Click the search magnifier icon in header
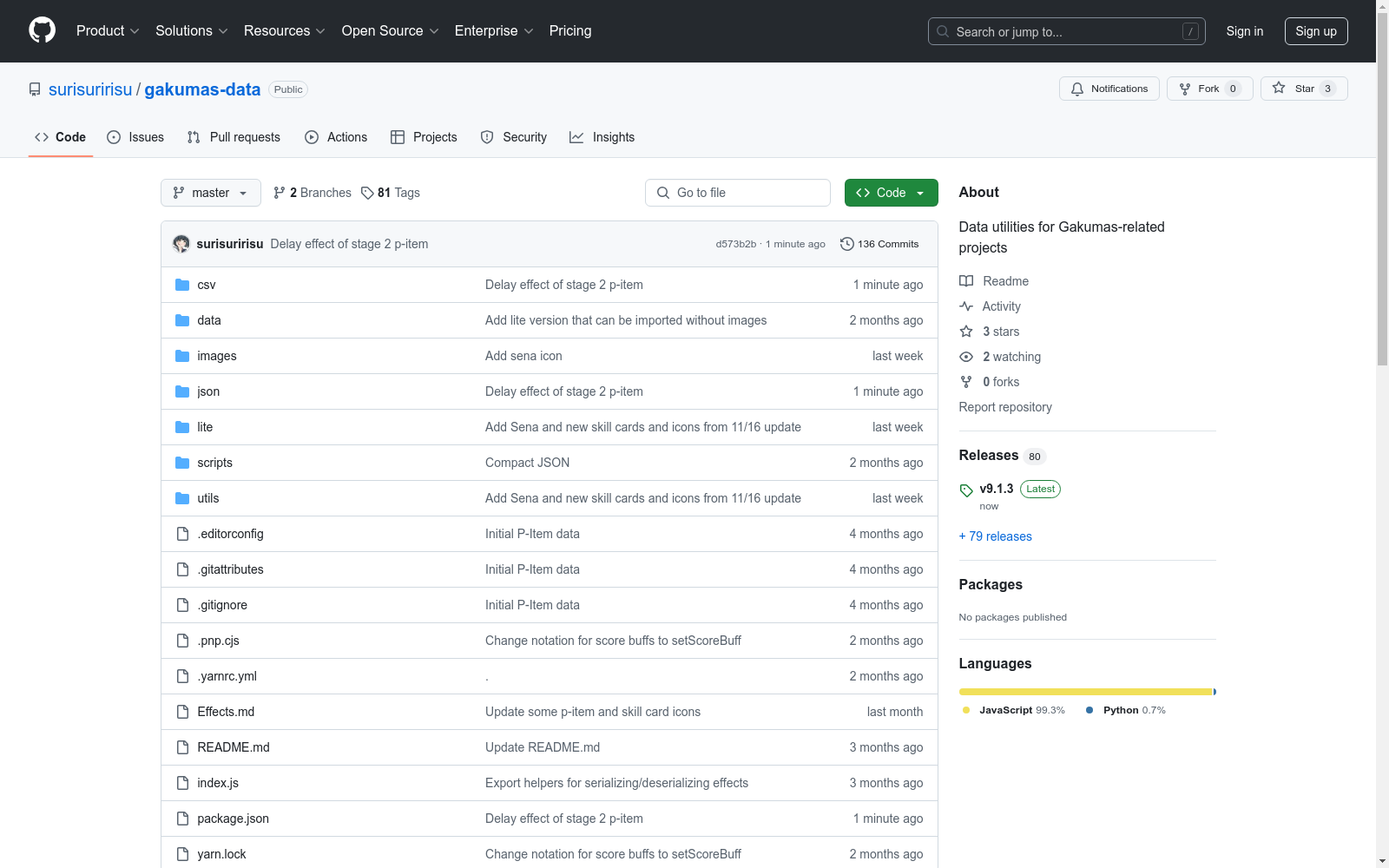Image resolution: width=1389 pixels, height=868 pixels. (943, 31)
